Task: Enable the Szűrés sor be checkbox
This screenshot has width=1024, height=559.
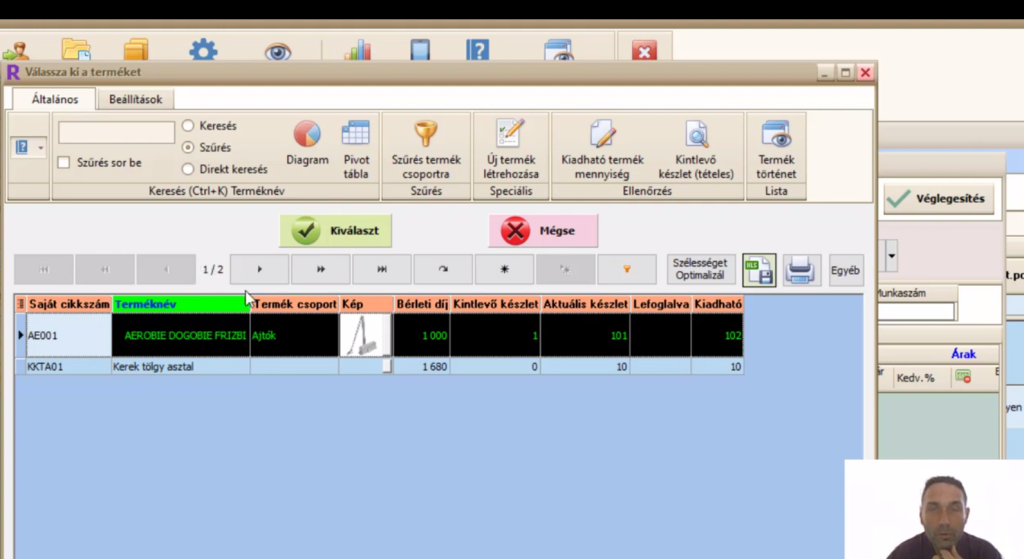Action: coord(64,163)
